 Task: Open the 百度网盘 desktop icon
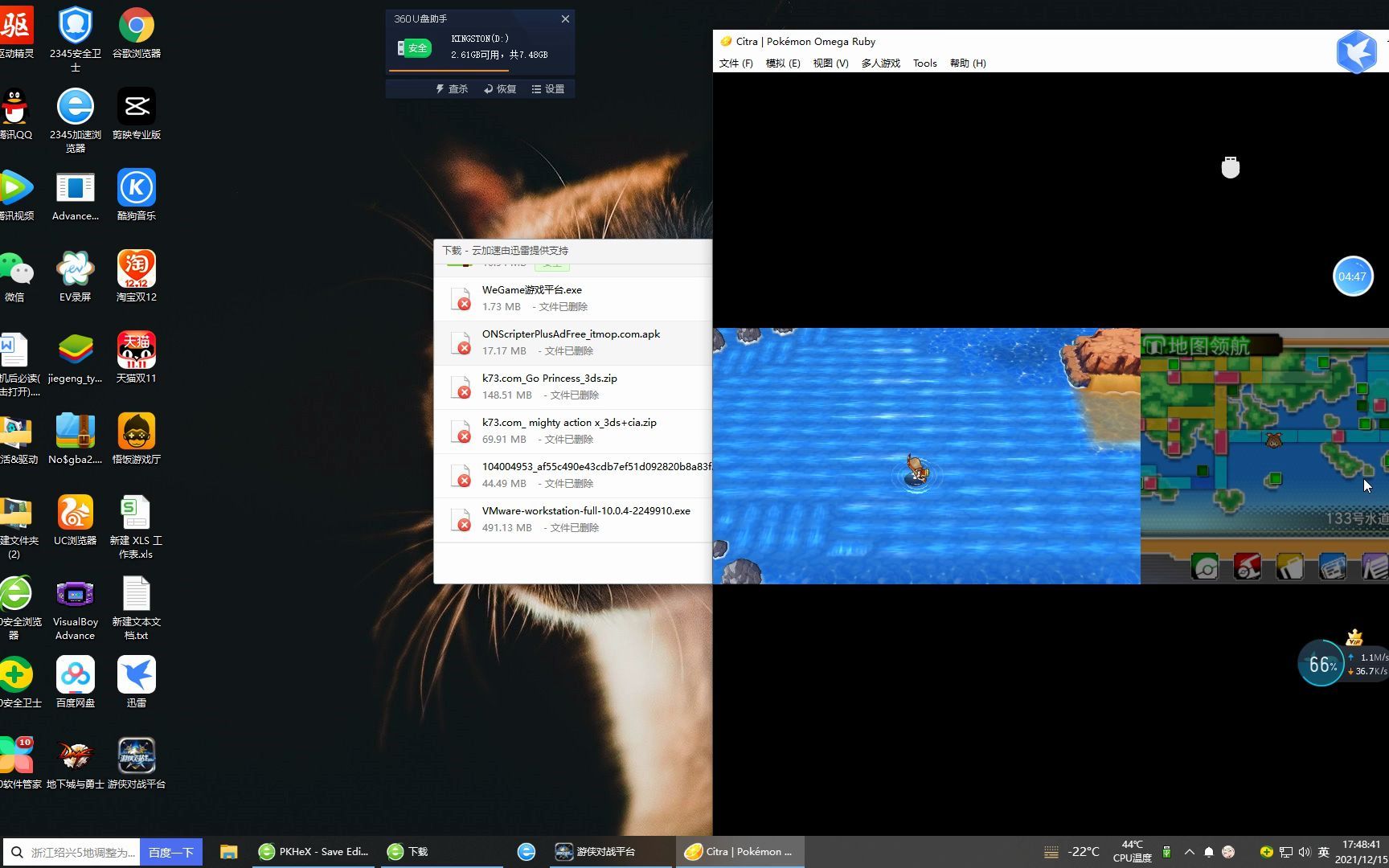[76, 682]
